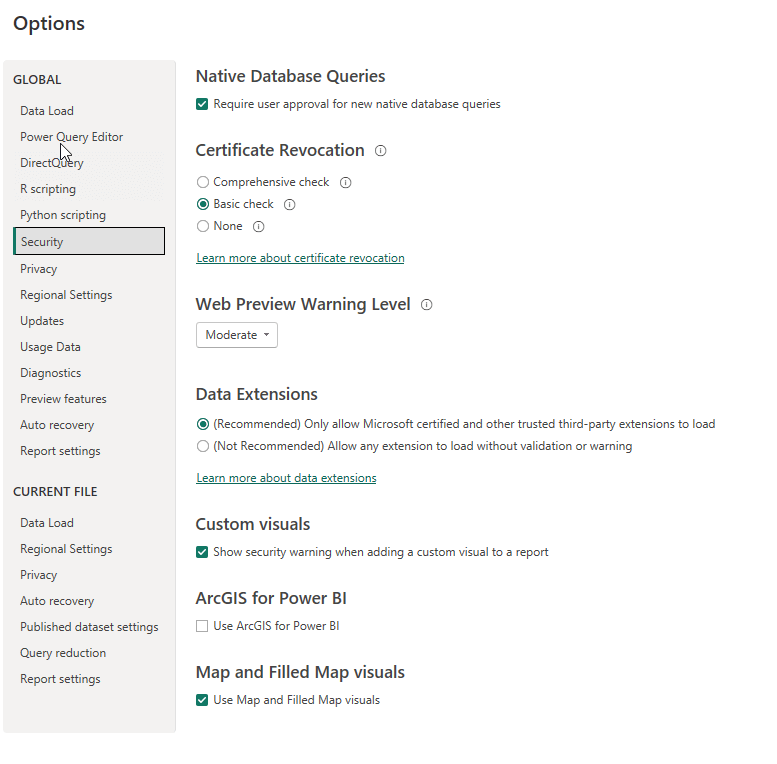
Task: Click info icon beside Web Preview Warning Level
Action: click(427, 305)
